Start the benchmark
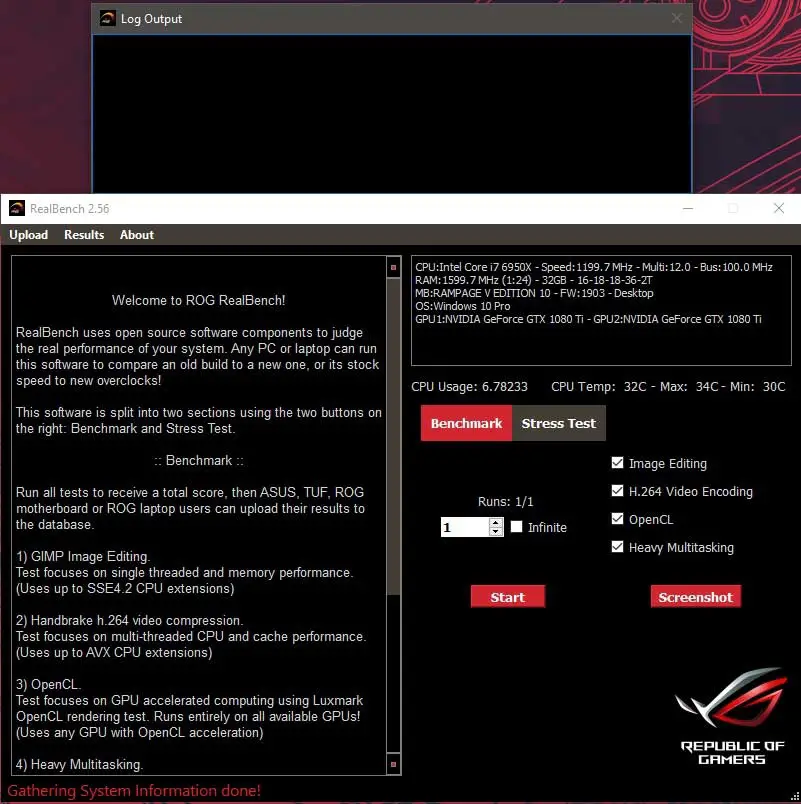 coord(508,597)
